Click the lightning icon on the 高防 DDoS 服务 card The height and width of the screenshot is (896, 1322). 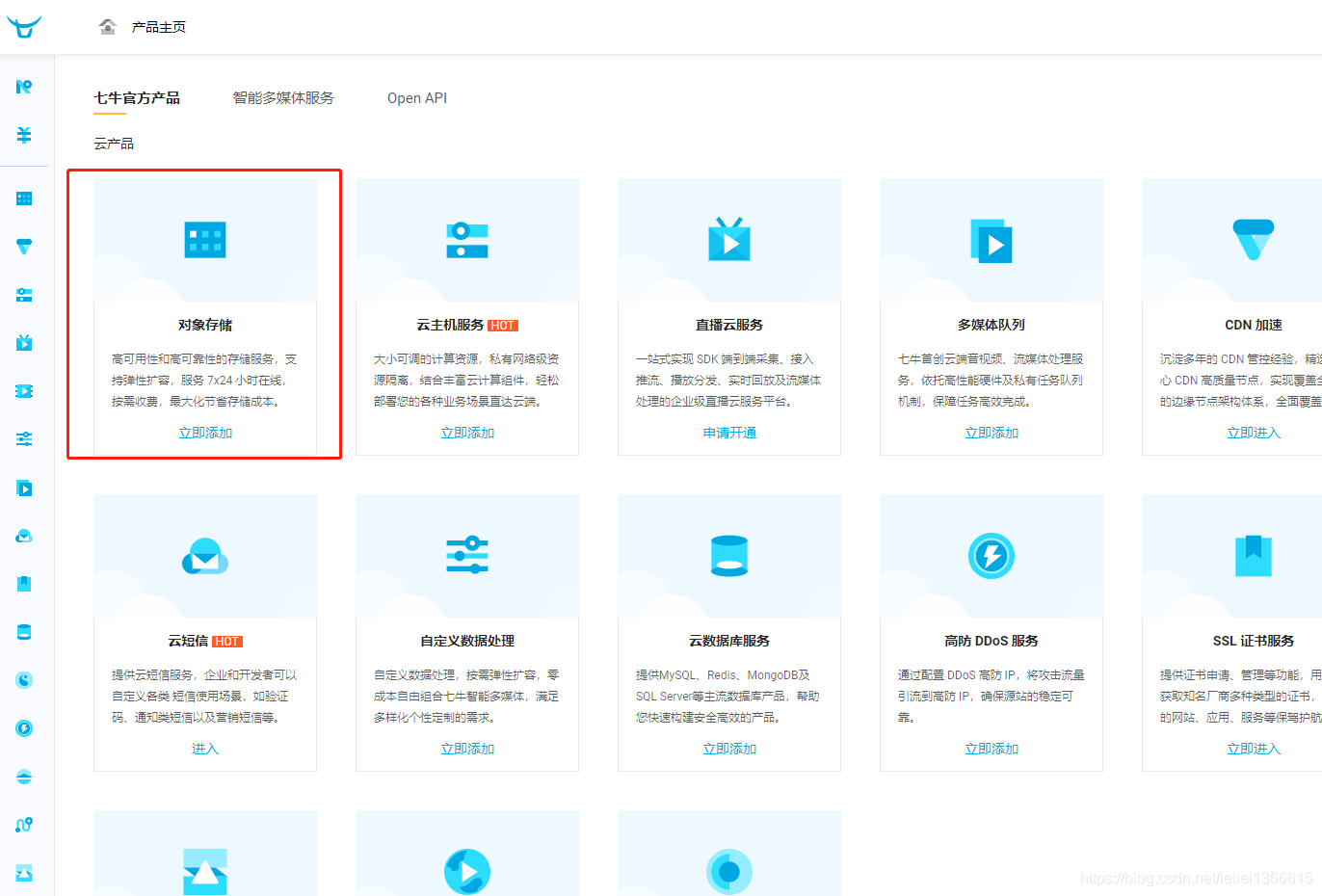coord(991,556)
